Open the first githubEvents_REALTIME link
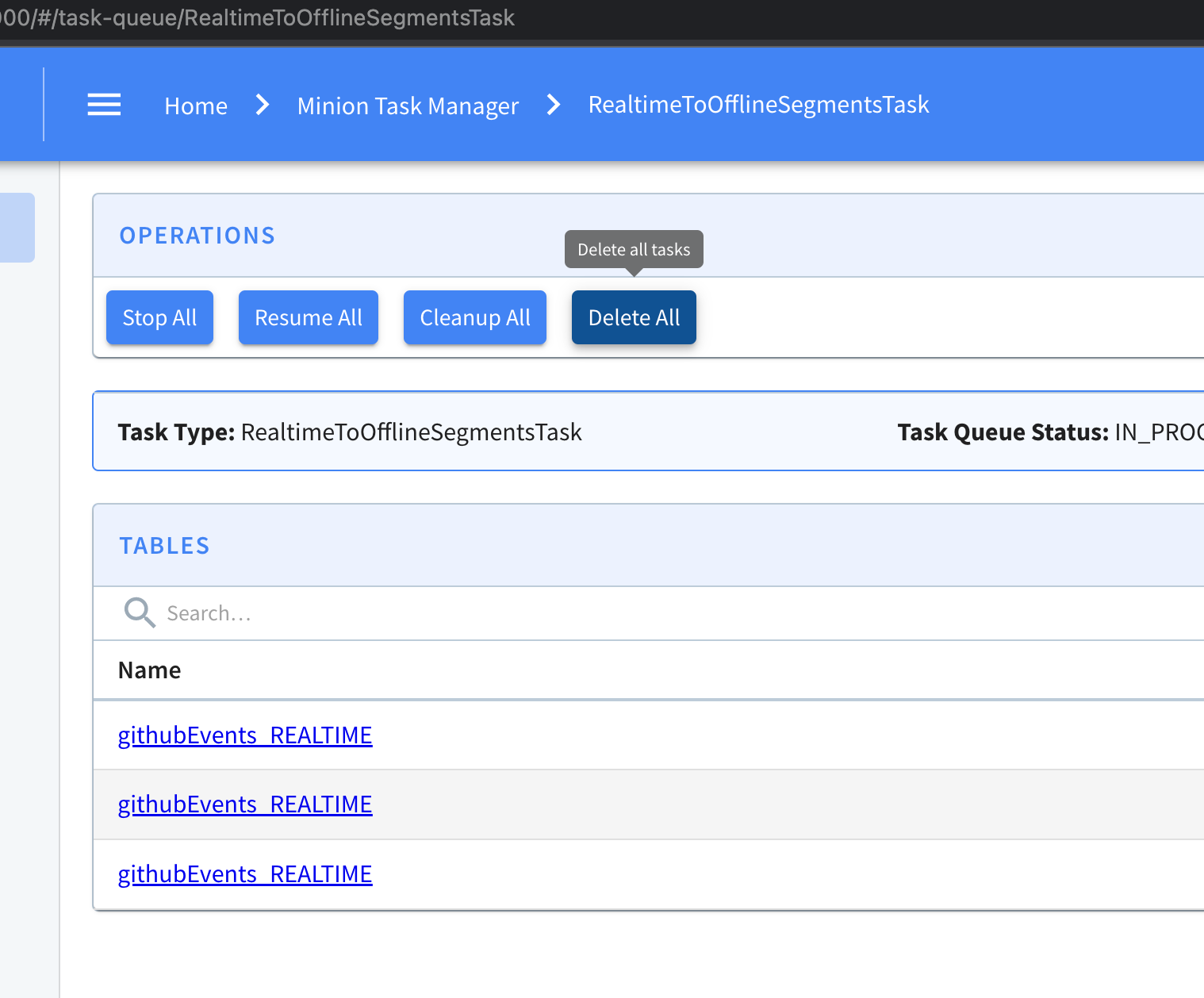Viewport: 1204px width, 998px height. 245,735
